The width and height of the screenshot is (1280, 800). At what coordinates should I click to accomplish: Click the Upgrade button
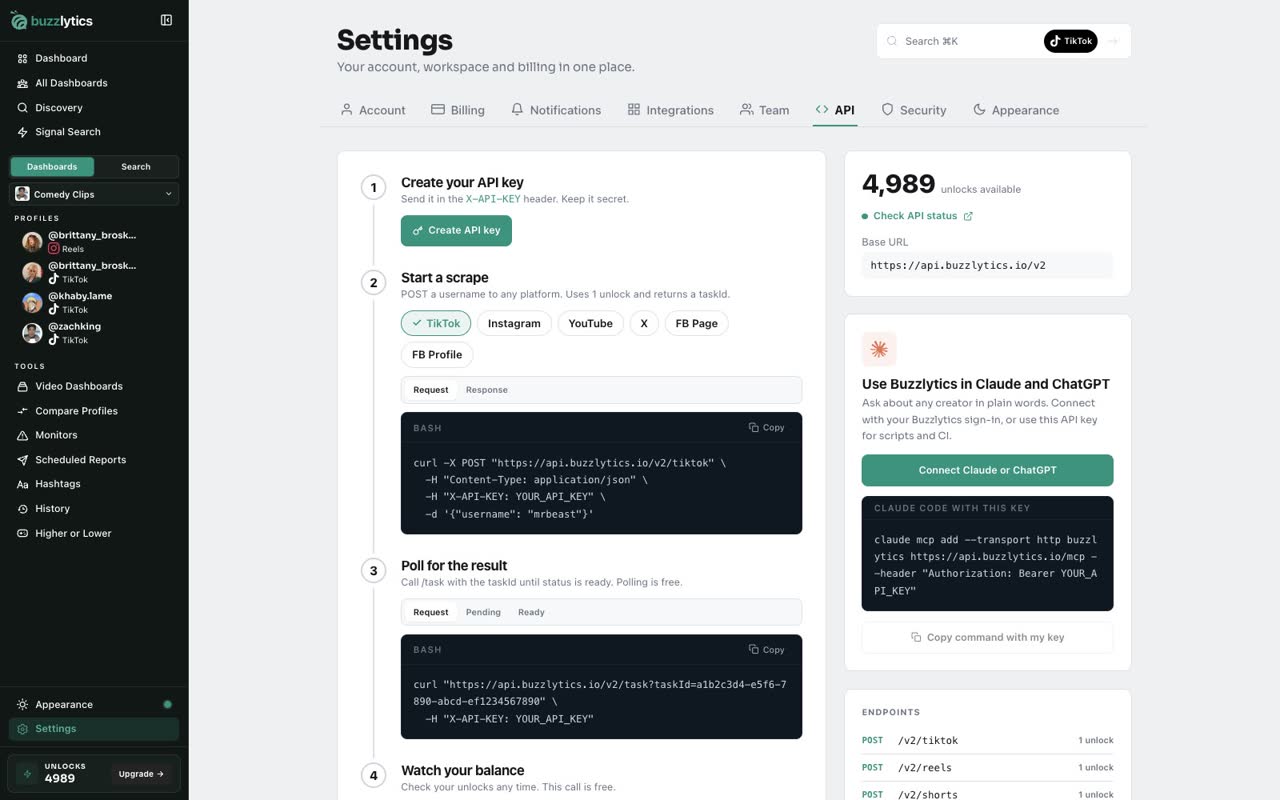tap(141, 774)
